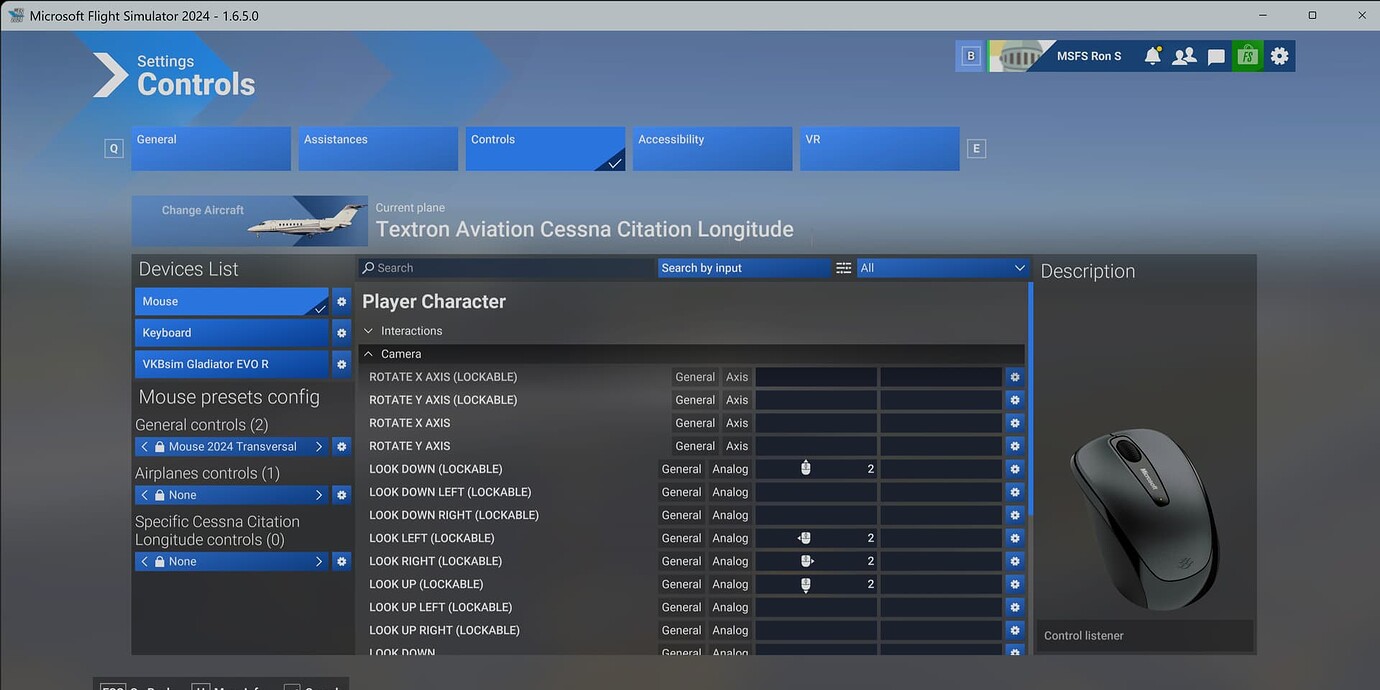Image resolution: width=1380 pixels, height=690 pixels.
Task: Click the filter list icon beside Search by input
Action: (844, 268)
